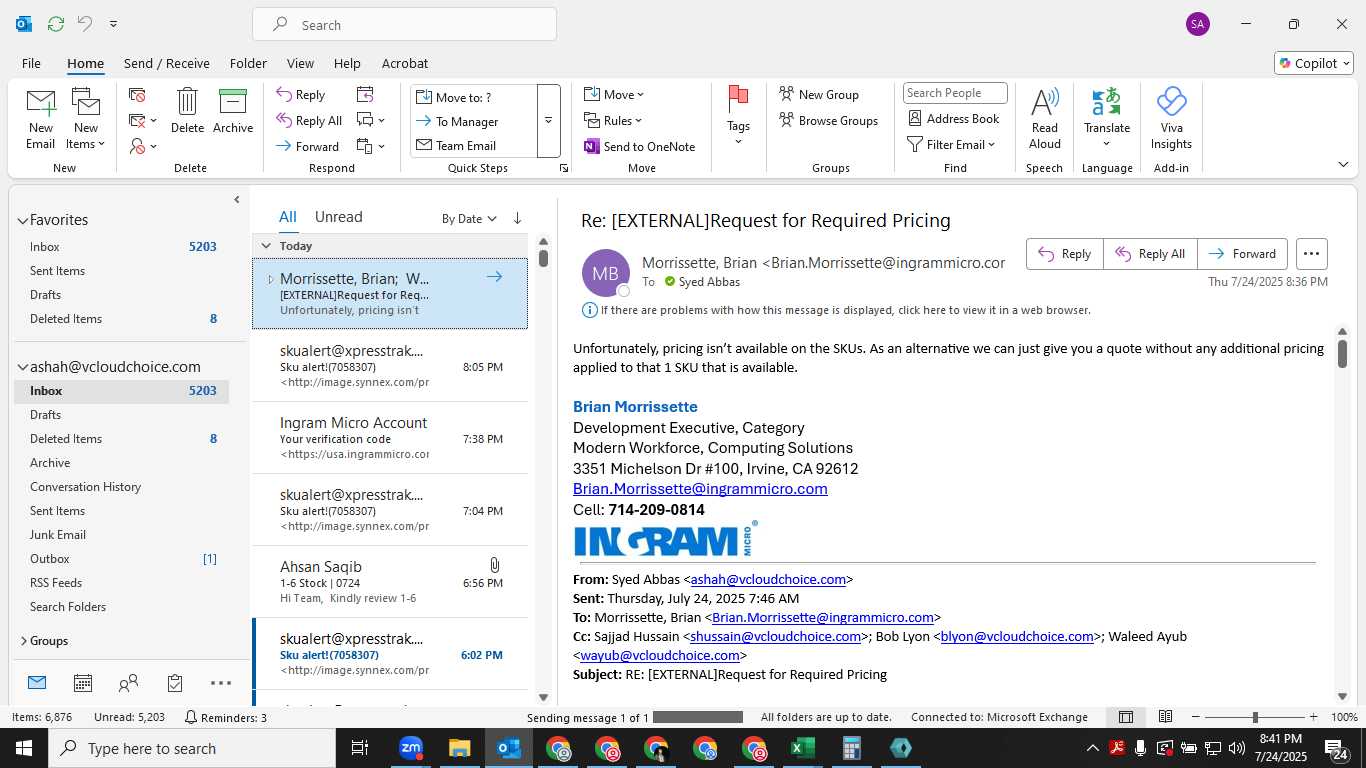Show only Unread messages
Image resolution: width=1366 pixels, height=768 pixels.
coord(338,217)
